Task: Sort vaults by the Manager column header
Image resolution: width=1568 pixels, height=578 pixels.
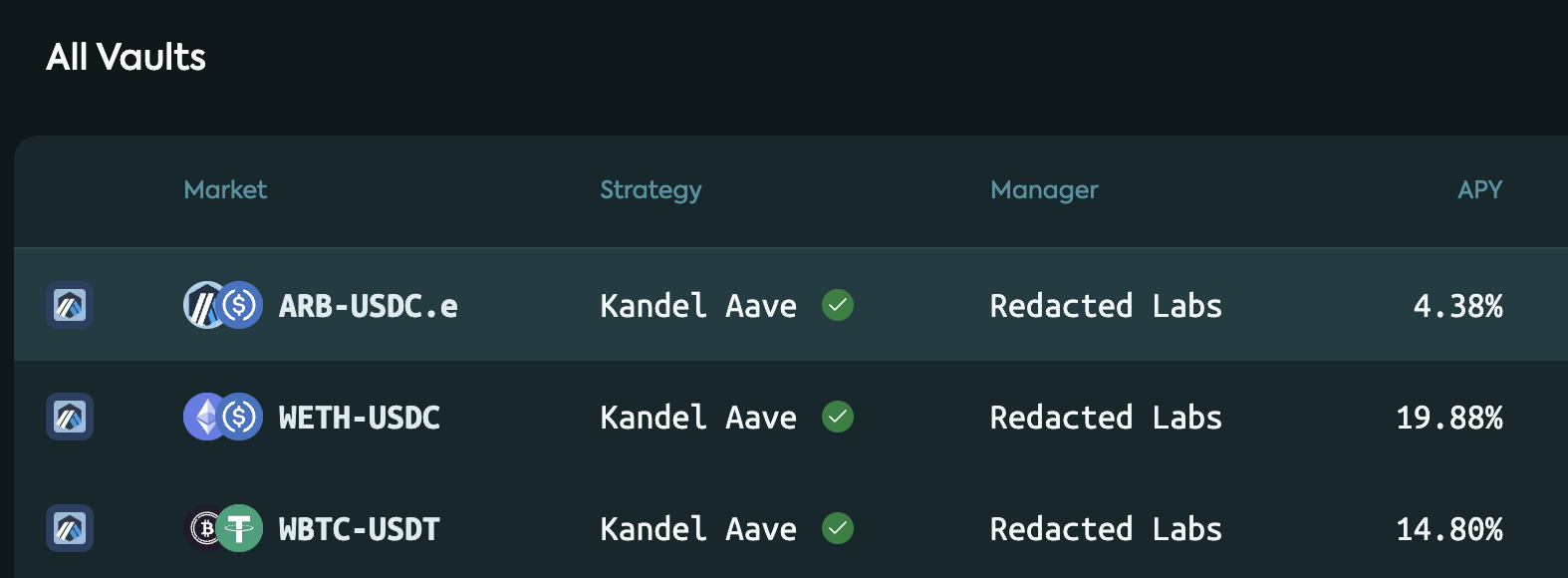Action: point(1044,190)
